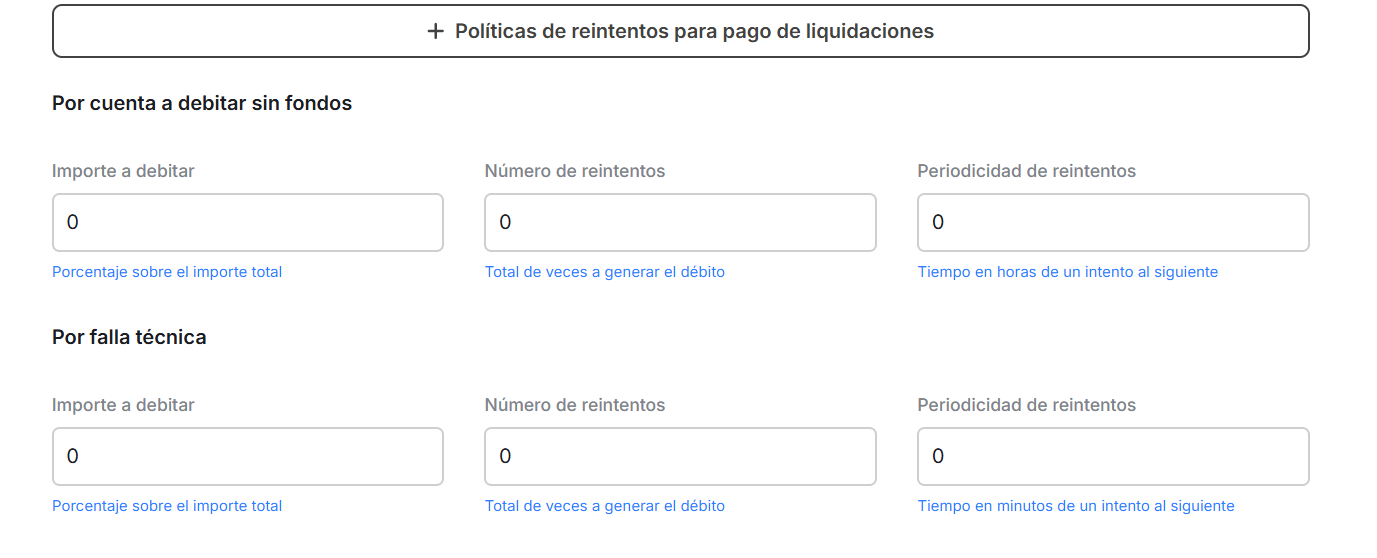The width and height of the screenshot is (1377, 558).
Task: Click the Por falla técnica heading
Action: pos(129,337)
